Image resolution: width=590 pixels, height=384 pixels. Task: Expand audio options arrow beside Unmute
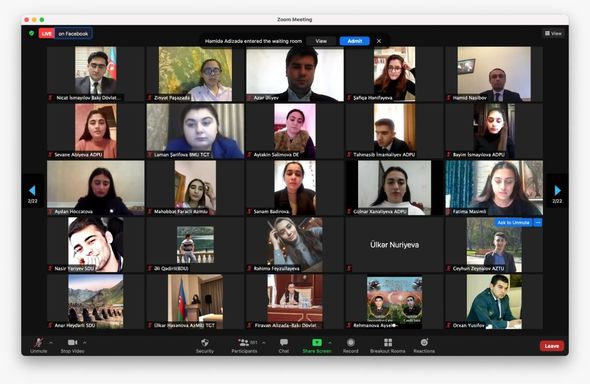tap(51, 343)
